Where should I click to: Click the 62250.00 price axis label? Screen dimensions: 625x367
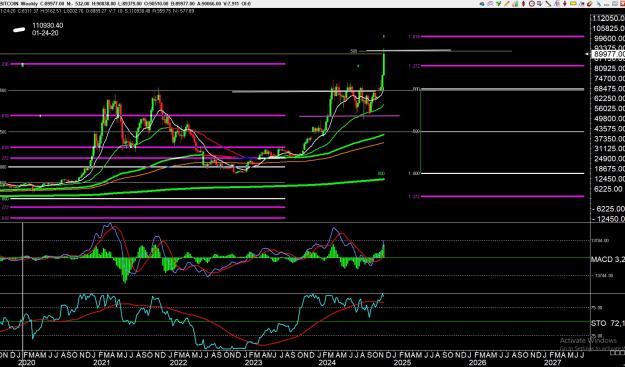pos(609,98)
